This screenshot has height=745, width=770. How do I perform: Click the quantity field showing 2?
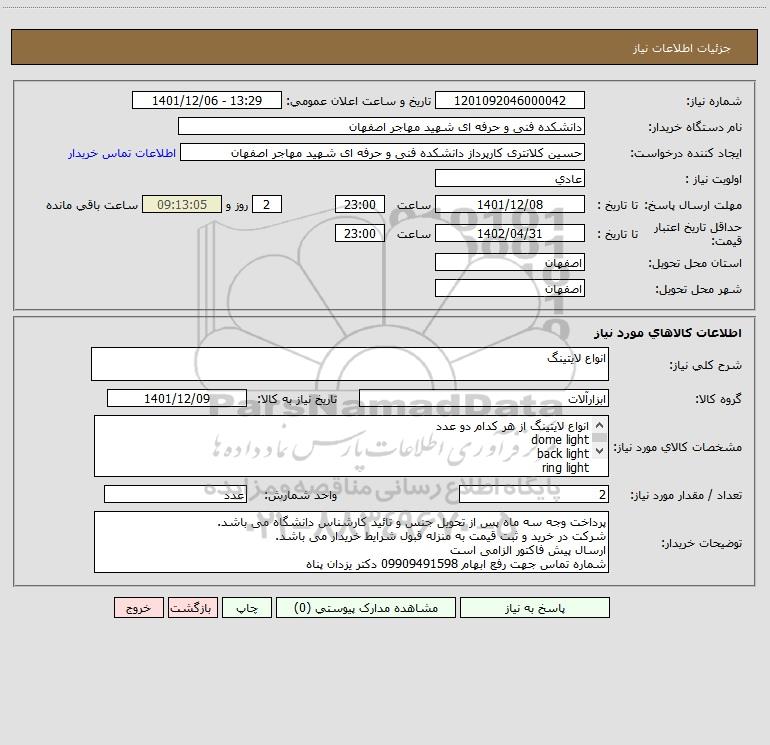pos(534,494)
